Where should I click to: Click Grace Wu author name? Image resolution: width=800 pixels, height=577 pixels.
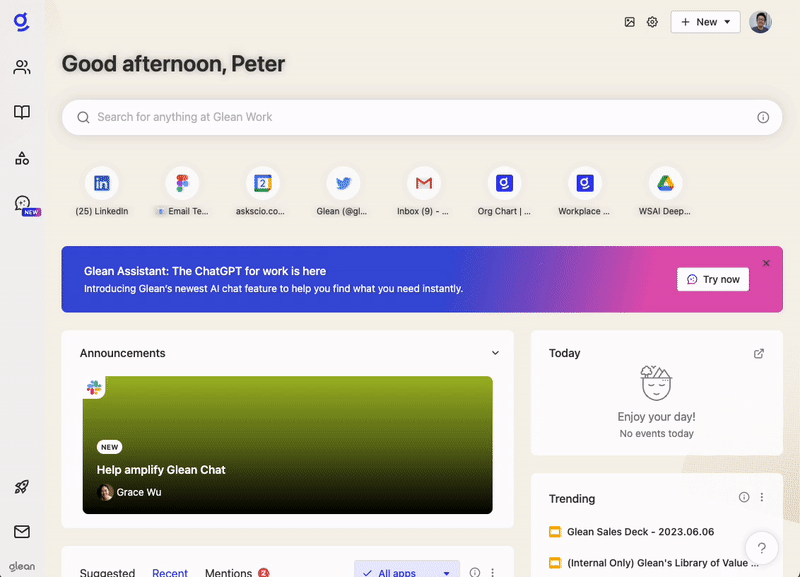(139, 492)
